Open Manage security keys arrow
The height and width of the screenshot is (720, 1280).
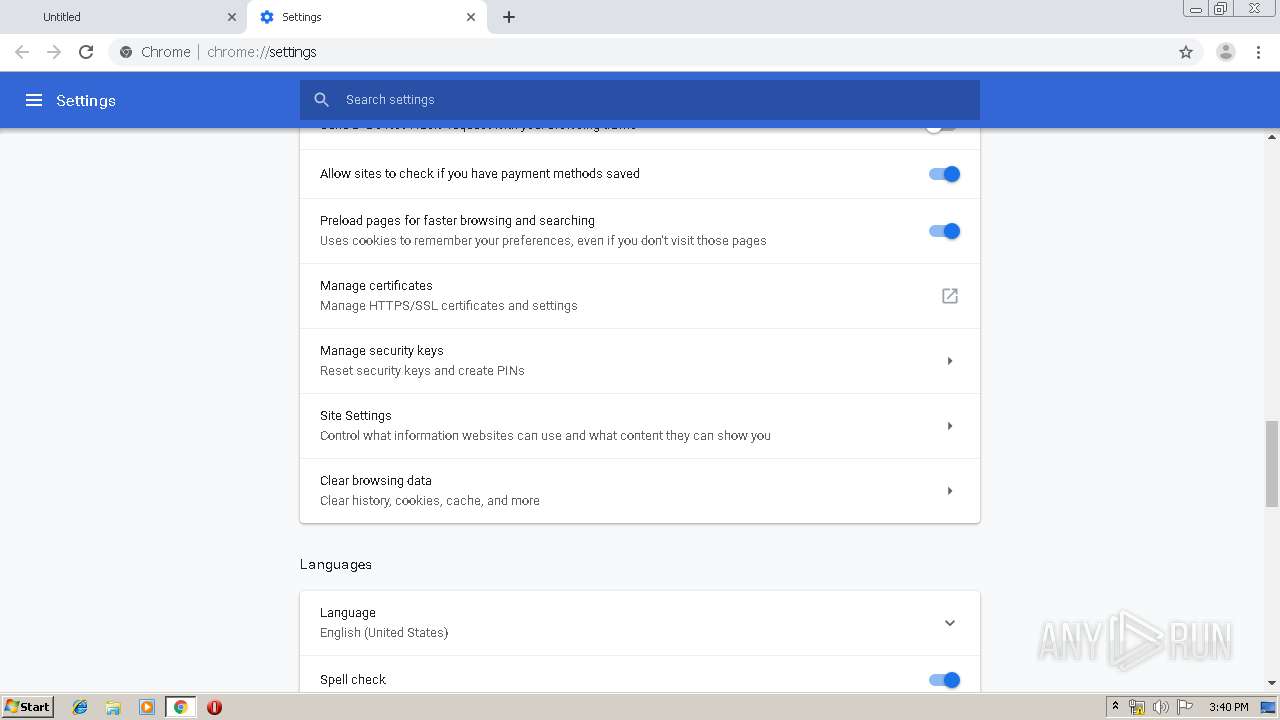click(x=950, y=361)
